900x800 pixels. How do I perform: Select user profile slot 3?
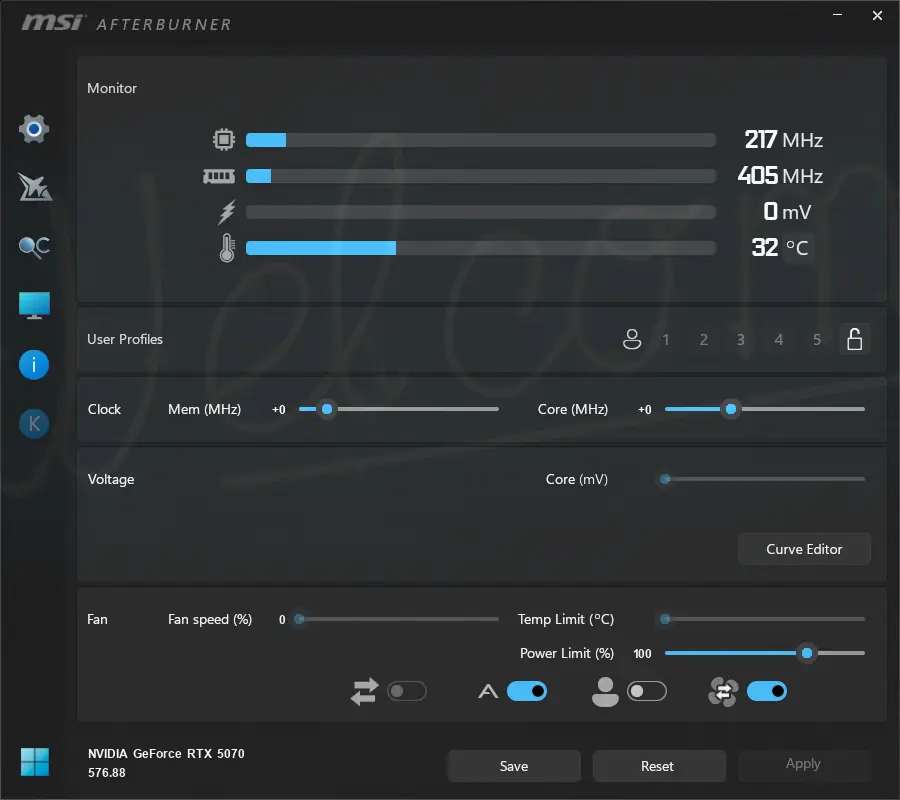coord(740,340)
